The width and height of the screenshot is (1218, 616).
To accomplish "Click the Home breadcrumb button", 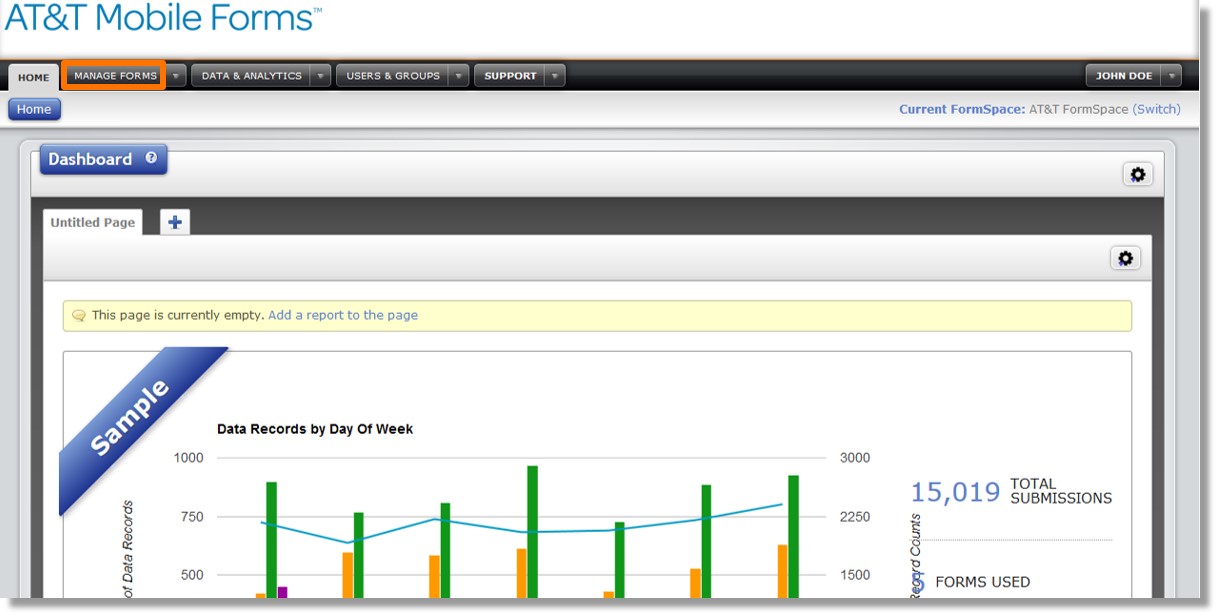I will [x=34, y=109].
